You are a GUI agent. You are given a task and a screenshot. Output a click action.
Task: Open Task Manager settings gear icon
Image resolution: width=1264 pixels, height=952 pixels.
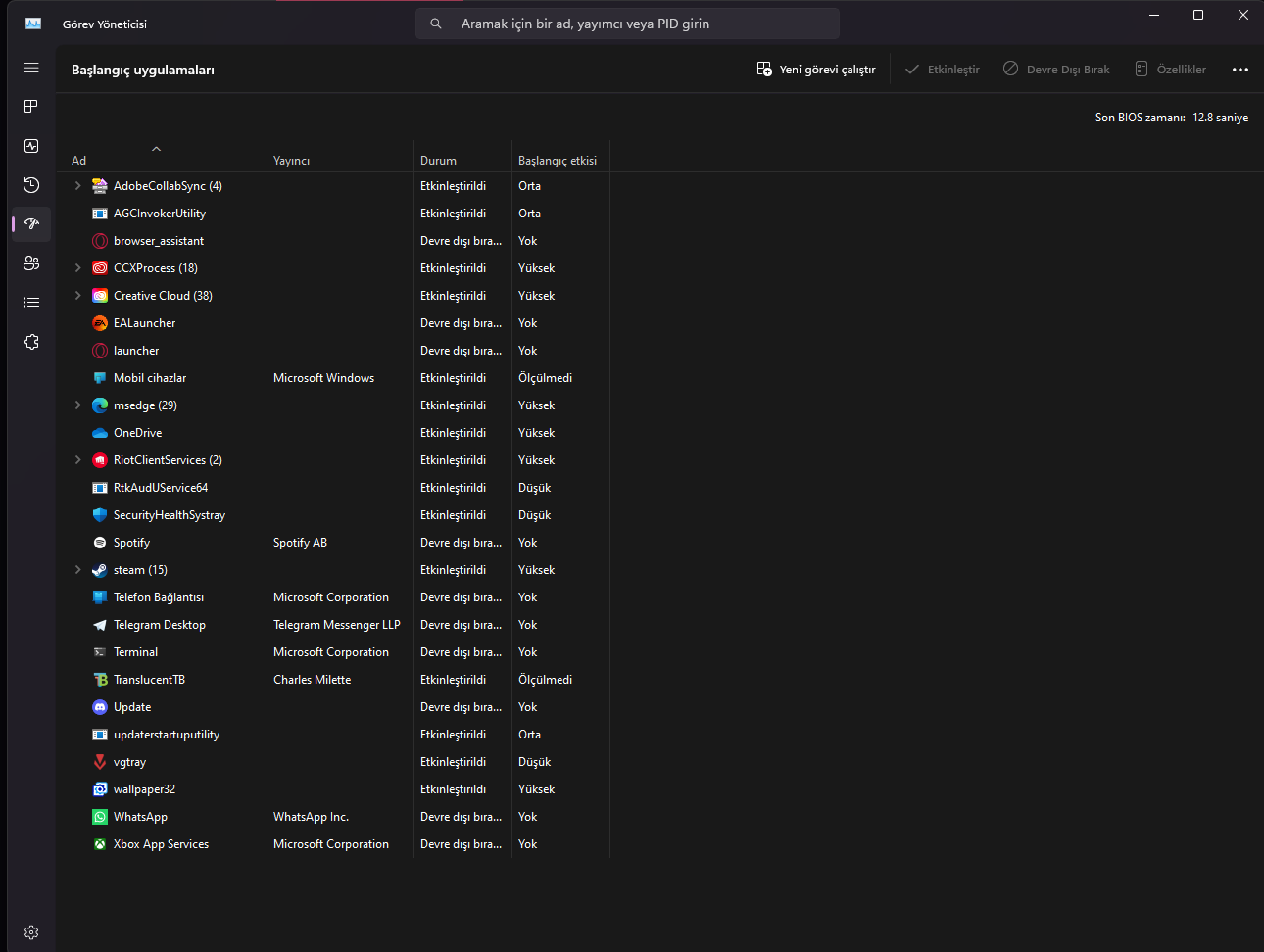click(x=31, y=932)
